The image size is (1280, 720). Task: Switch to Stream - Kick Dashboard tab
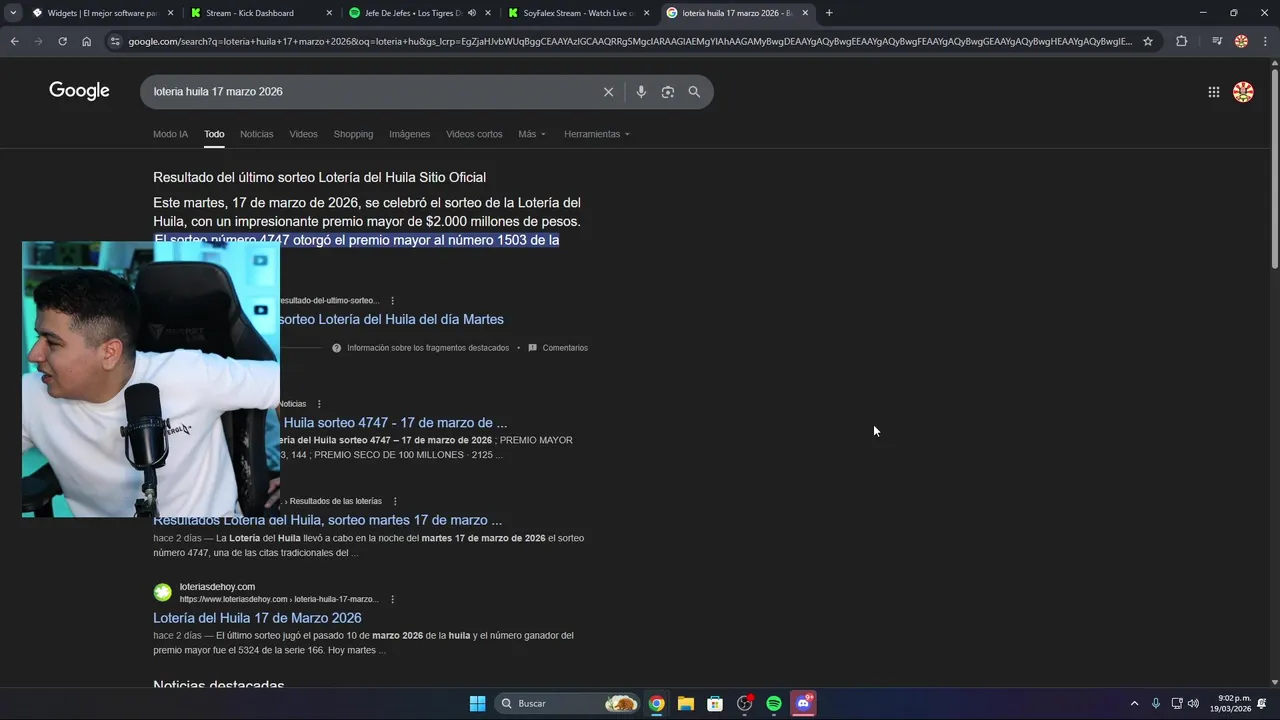262,13
